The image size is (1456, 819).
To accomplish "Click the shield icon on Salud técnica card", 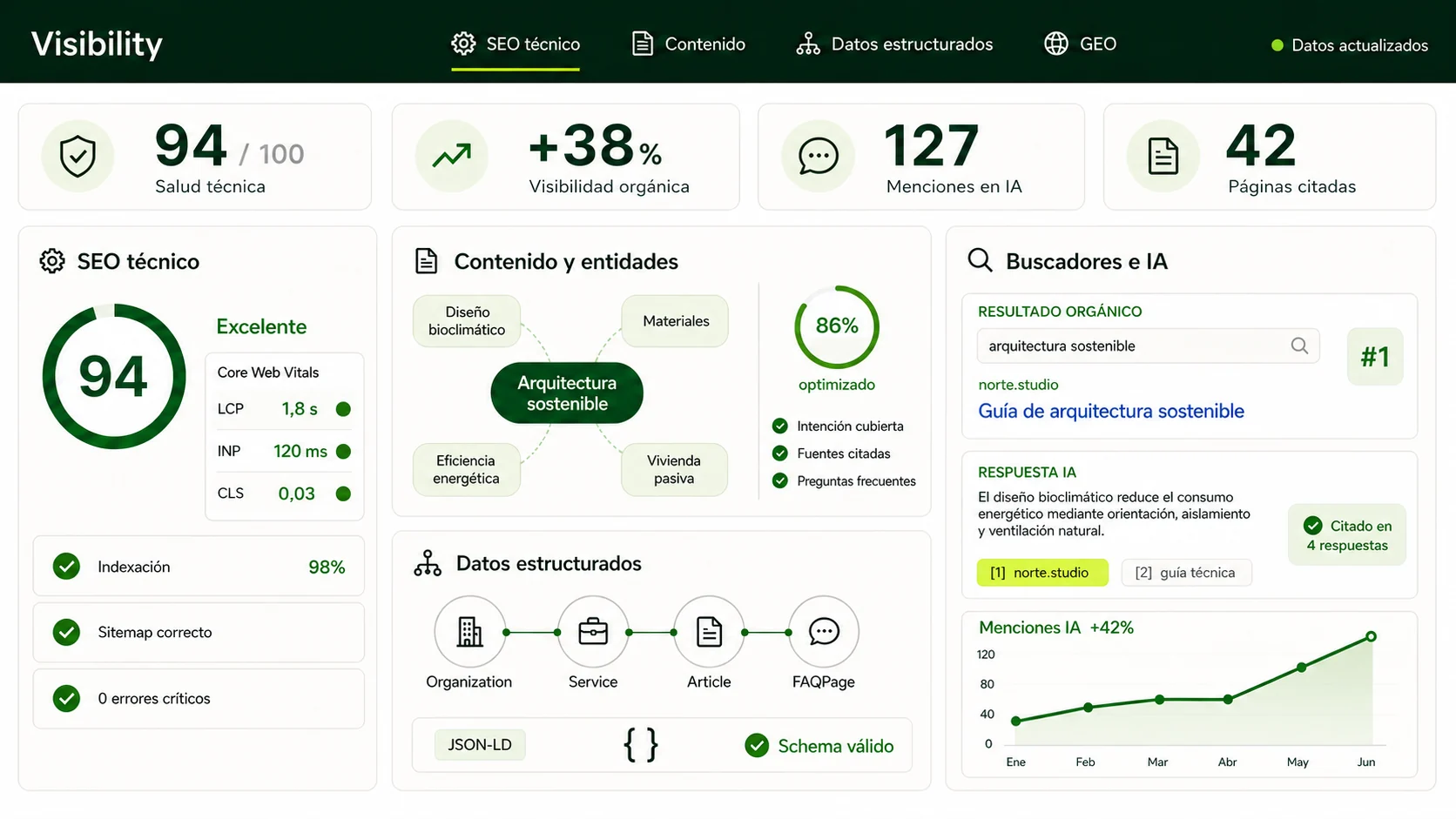I will tap(78, 157).
